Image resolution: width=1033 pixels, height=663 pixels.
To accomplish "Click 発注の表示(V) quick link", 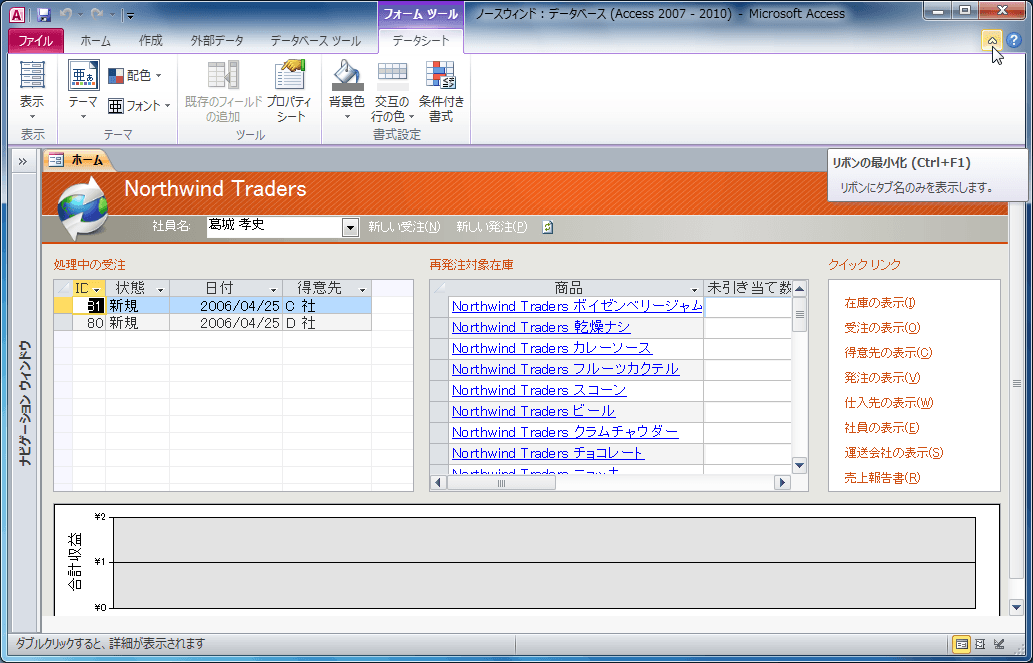I will (882, 378).
